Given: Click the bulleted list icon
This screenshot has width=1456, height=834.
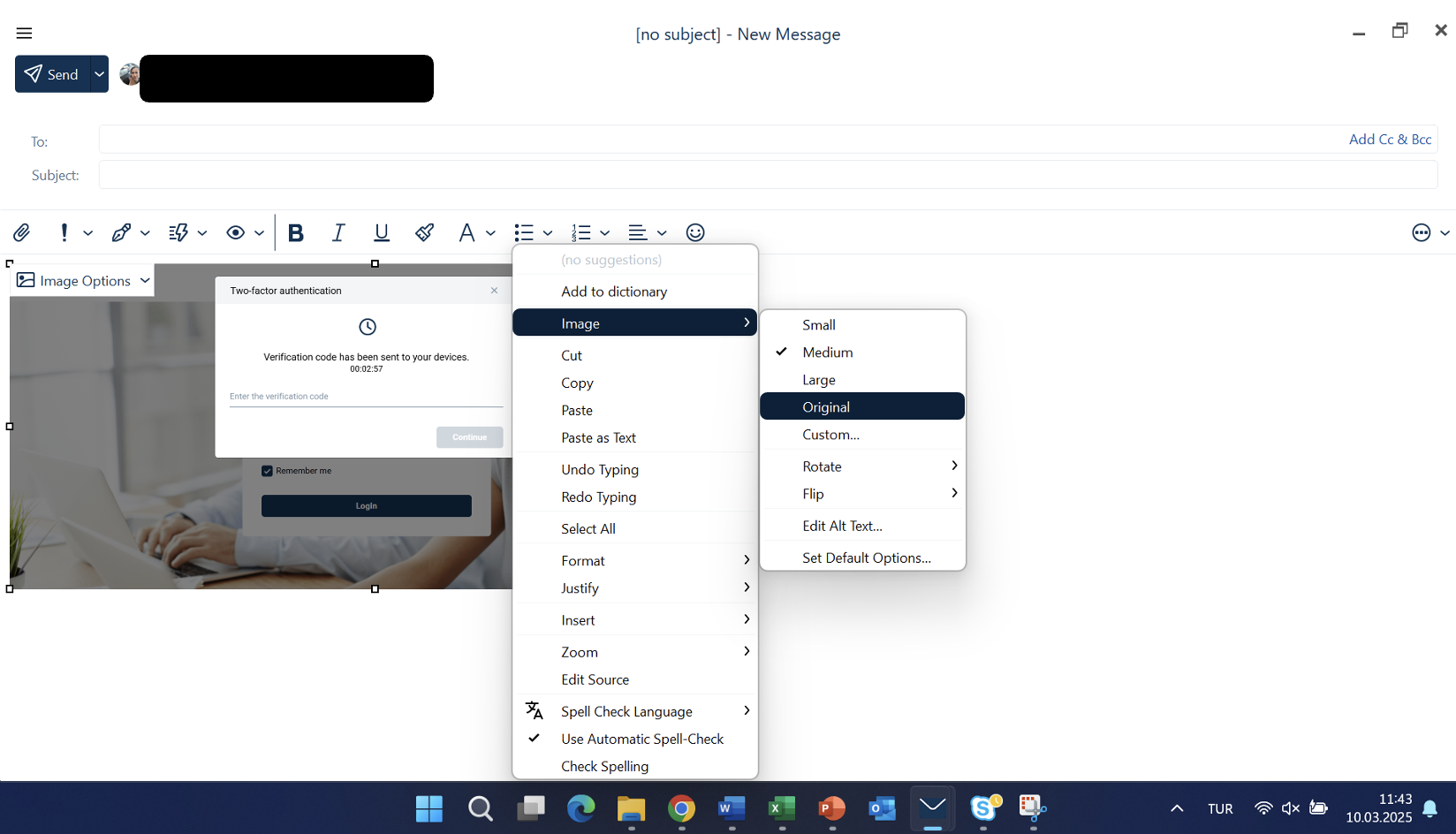Looking at the screenshot, I should 524,232.
